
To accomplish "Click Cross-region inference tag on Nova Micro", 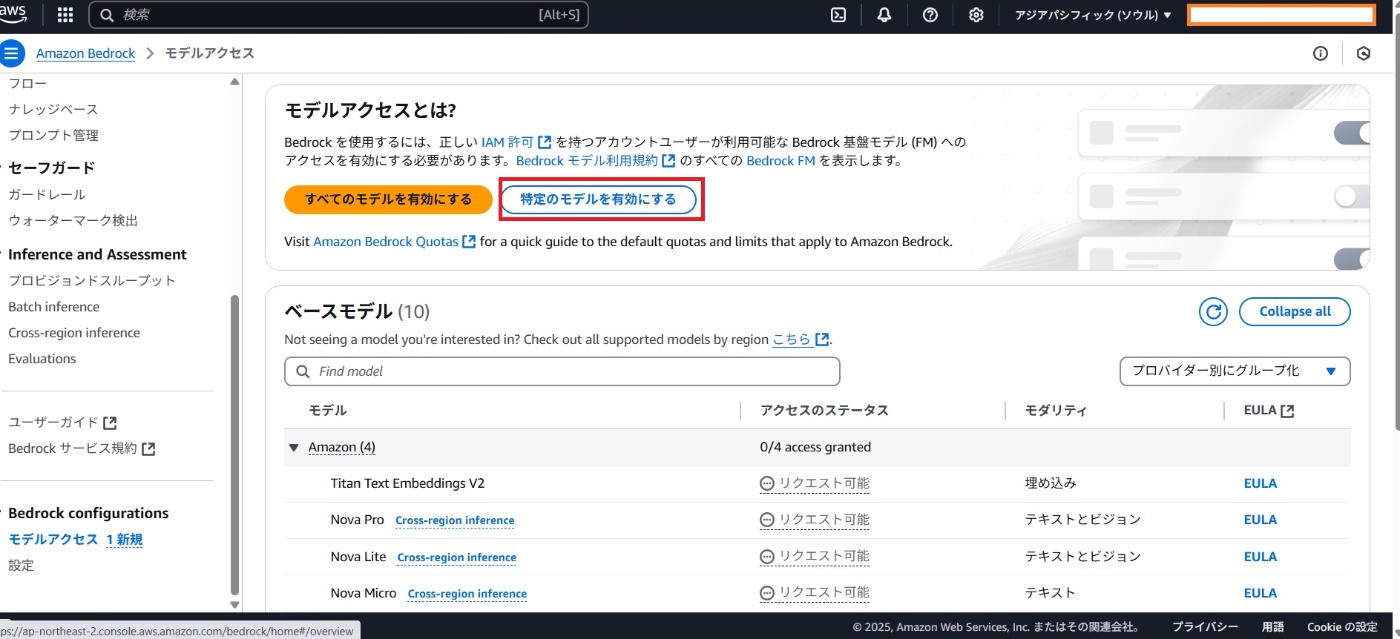I will tap(467, 593).
